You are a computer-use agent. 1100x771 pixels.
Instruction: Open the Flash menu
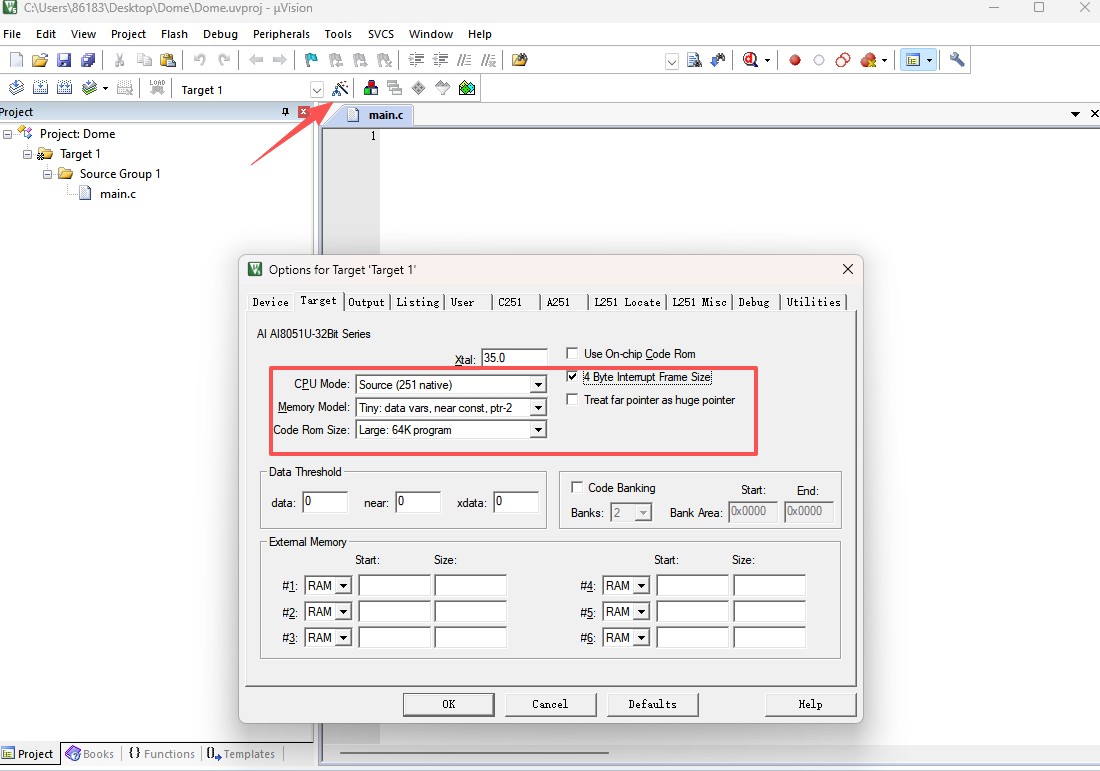click(174, 34)
